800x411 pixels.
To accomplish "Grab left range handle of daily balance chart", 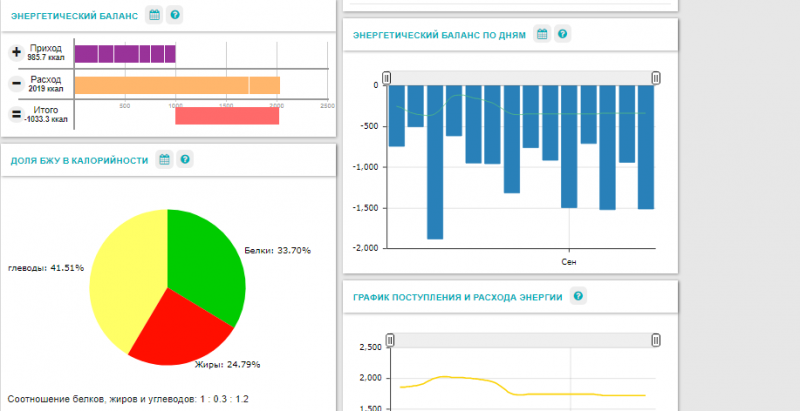I will click(x=387, y=78).
